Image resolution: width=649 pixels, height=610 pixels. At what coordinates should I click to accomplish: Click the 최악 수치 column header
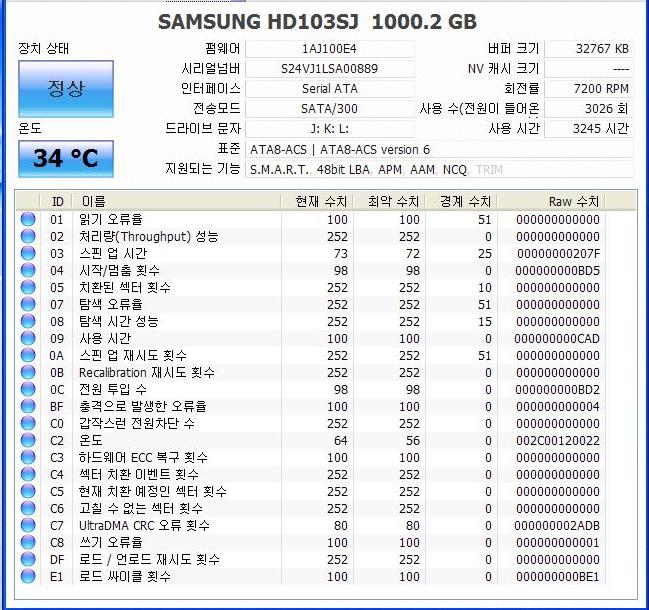[x=389, y=202]
